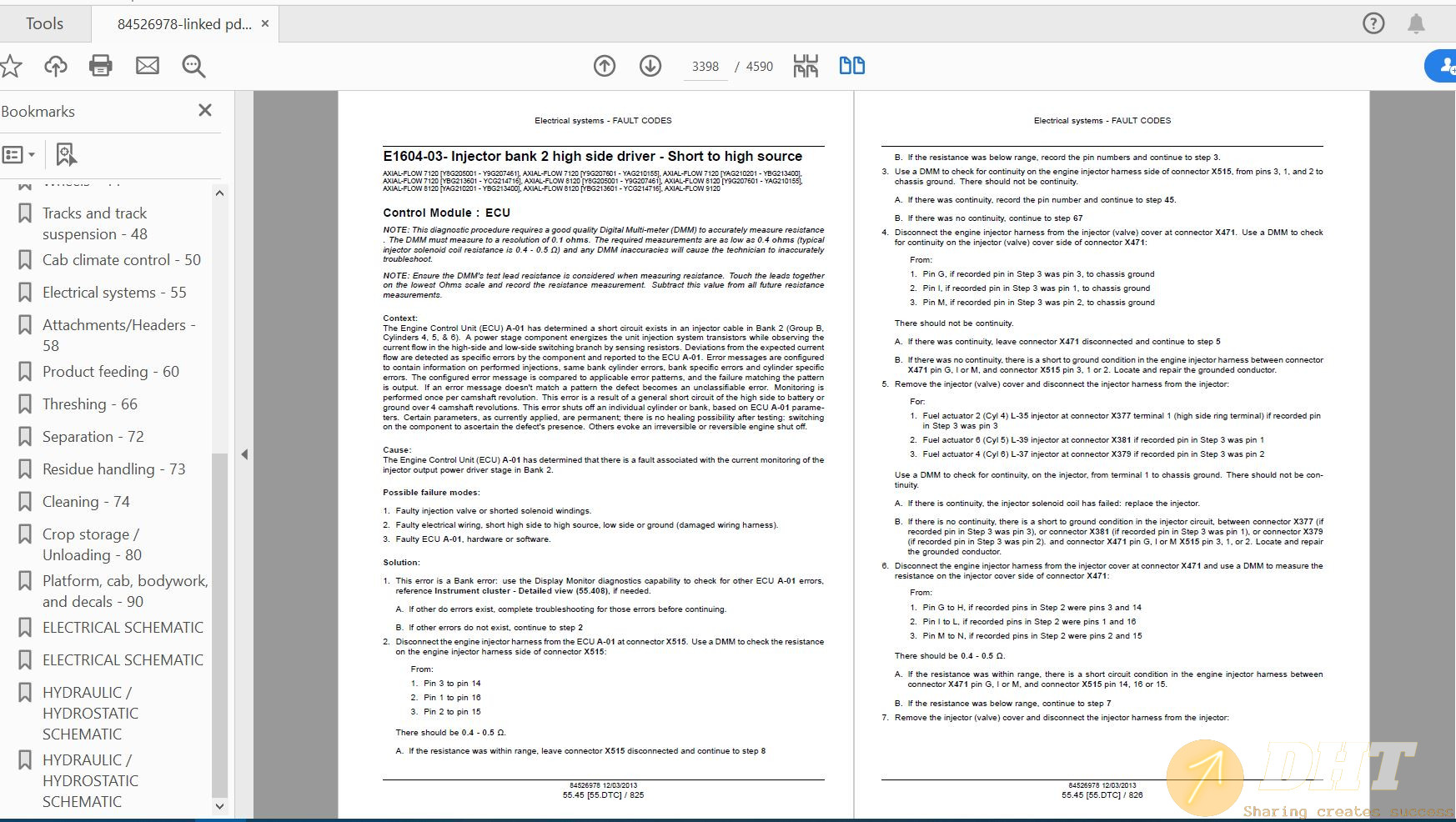Open bookmark Separation - 72
The width and height of the screenshot is (1456, 822).
point(93,437)
